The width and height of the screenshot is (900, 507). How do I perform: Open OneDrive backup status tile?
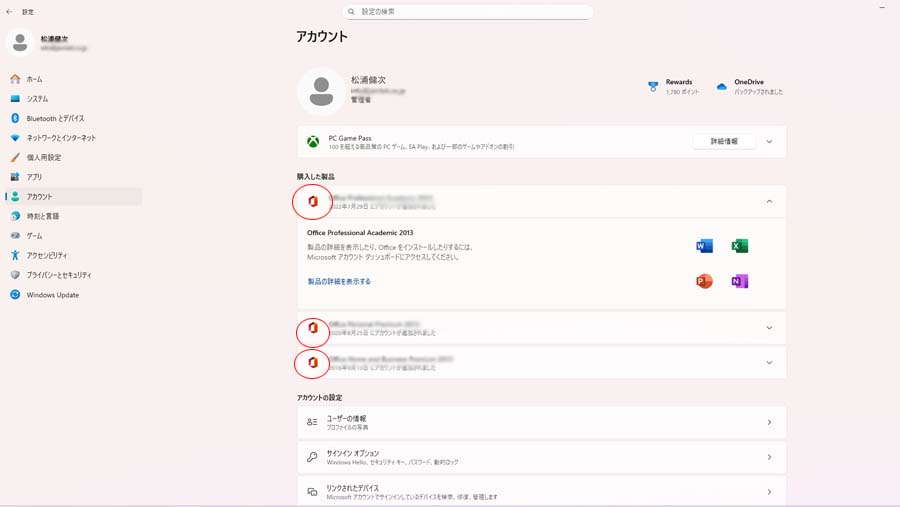pyautogui.click(x=749, y=87)
